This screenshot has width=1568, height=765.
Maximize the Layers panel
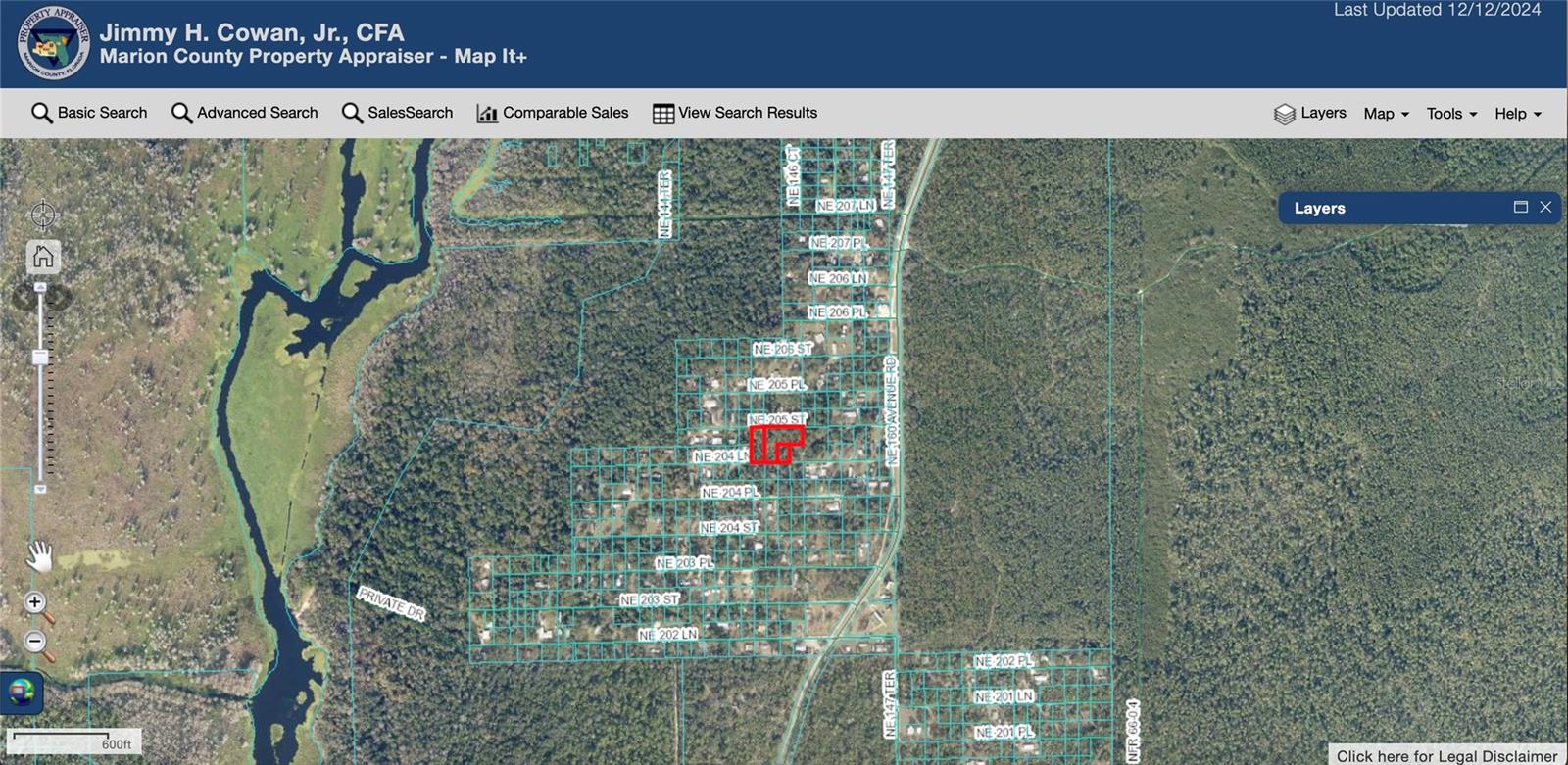click(1521, 207)
